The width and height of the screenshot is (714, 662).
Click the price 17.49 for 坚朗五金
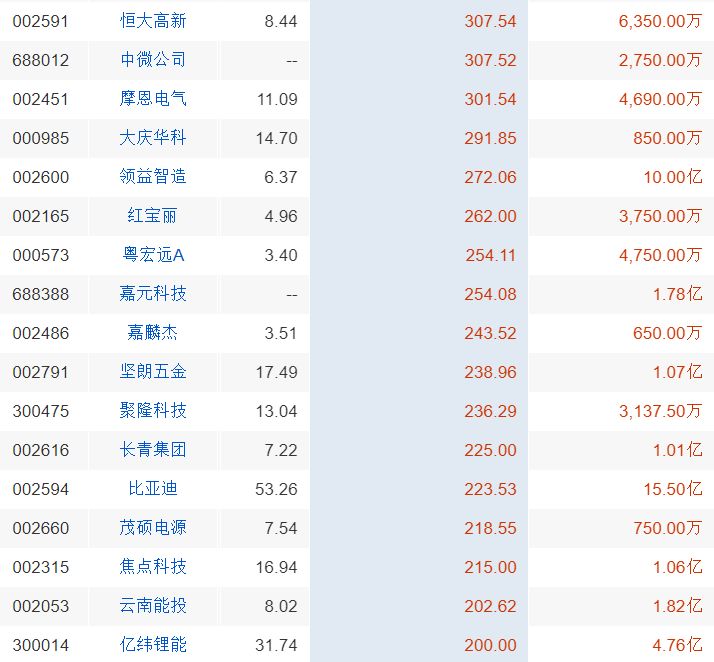pyautogui.click(x=276, y=372)
